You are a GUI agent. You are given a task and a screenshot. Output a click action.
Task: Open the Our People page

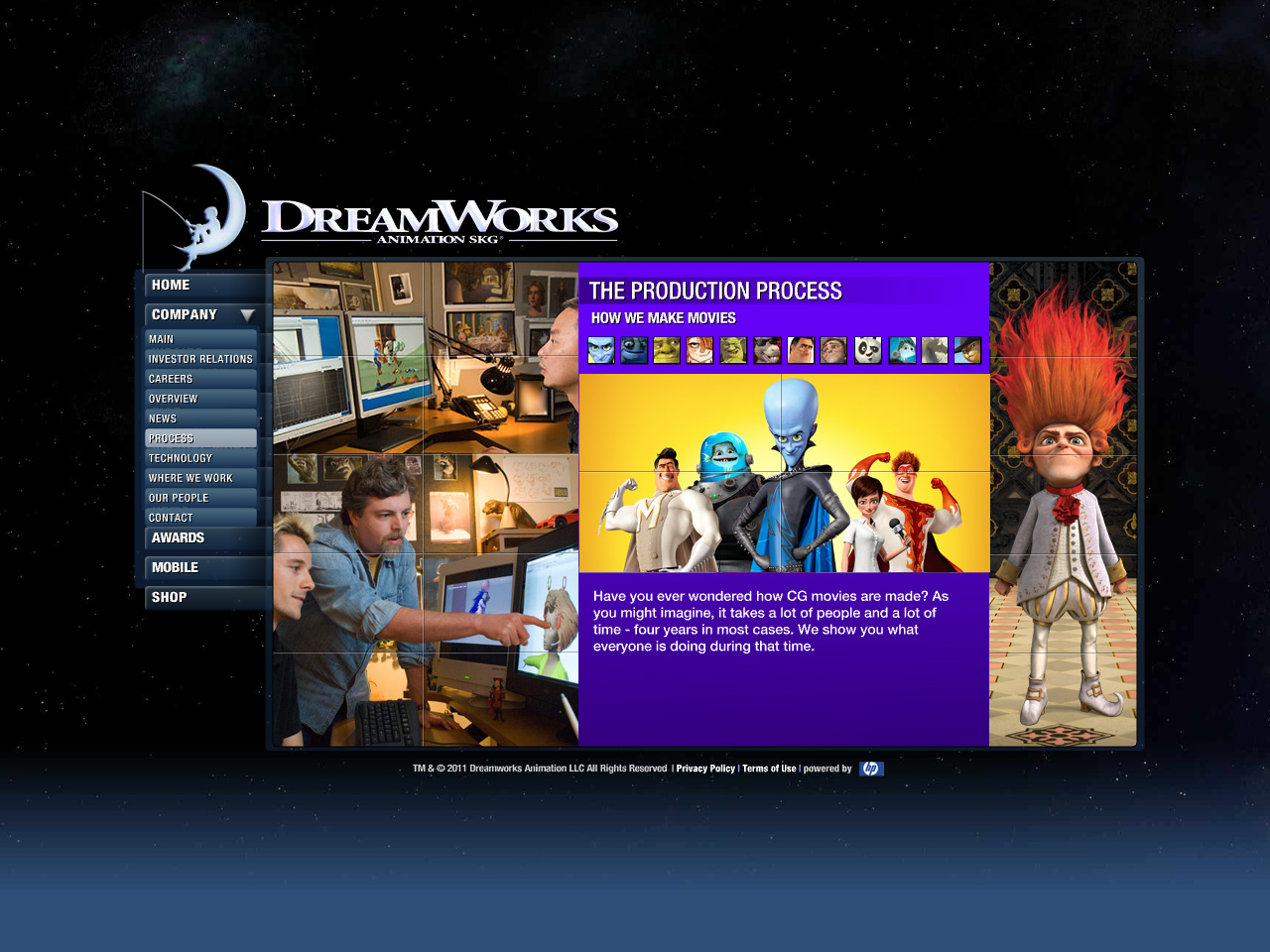pos(201,498)
